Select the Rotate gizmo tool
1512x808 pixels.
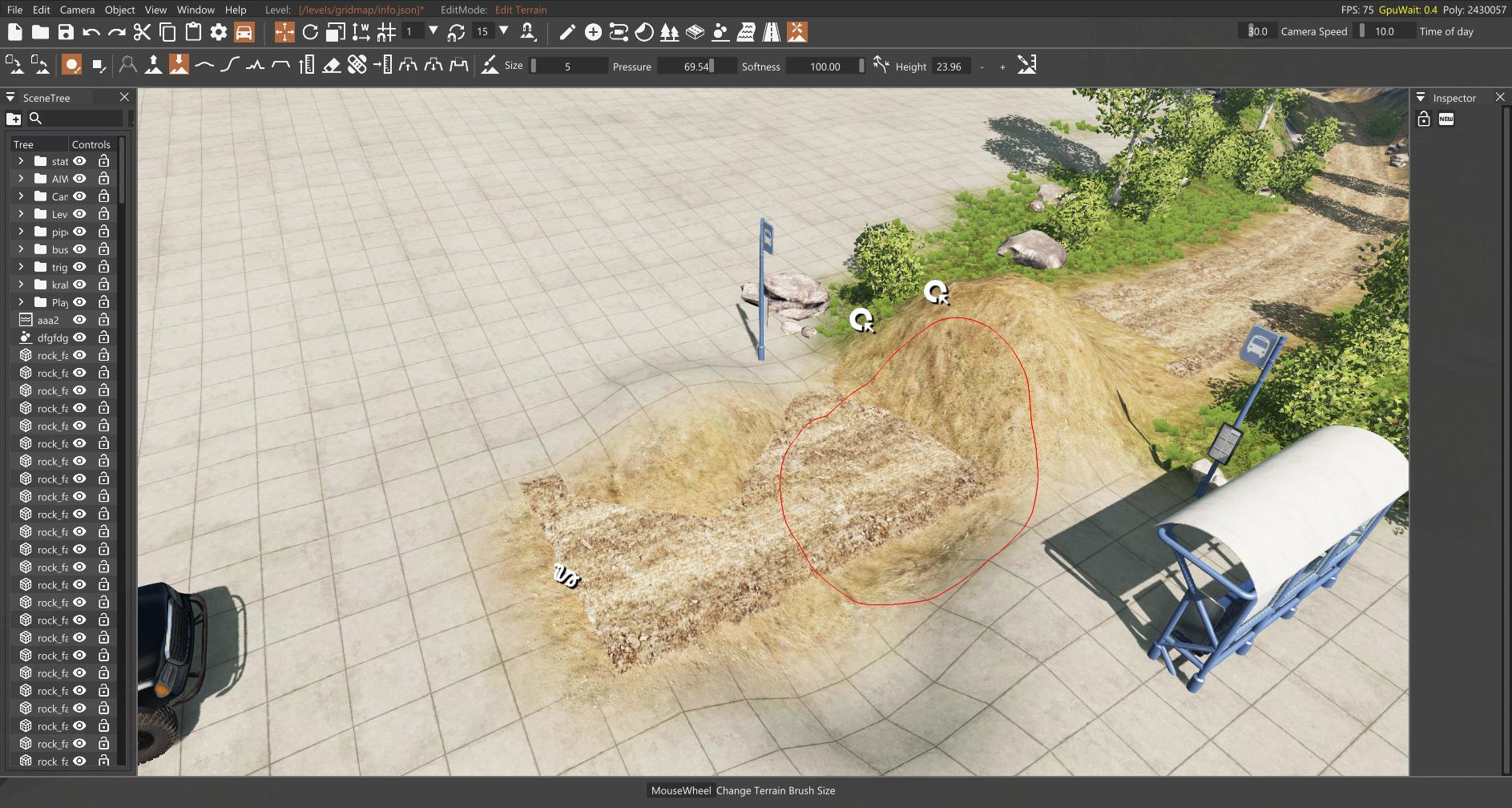coord(310,32)
